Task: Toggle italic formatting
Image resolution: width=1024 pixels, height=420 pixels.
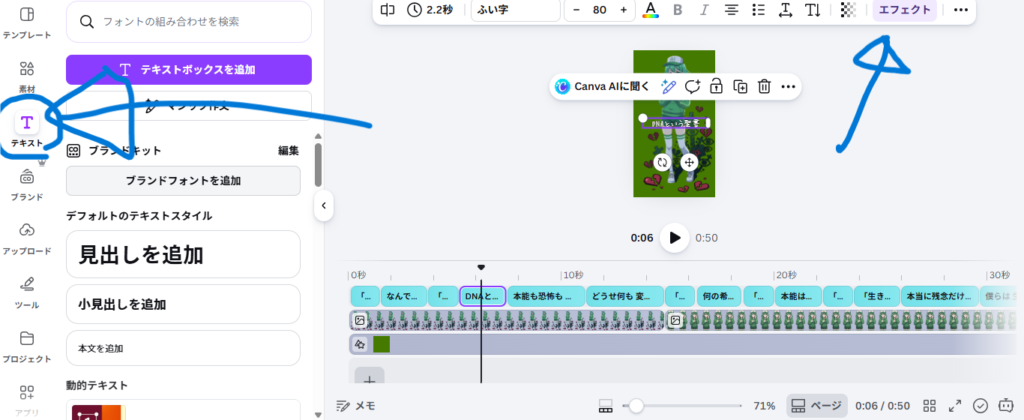Action: click(x=704, y=10)
